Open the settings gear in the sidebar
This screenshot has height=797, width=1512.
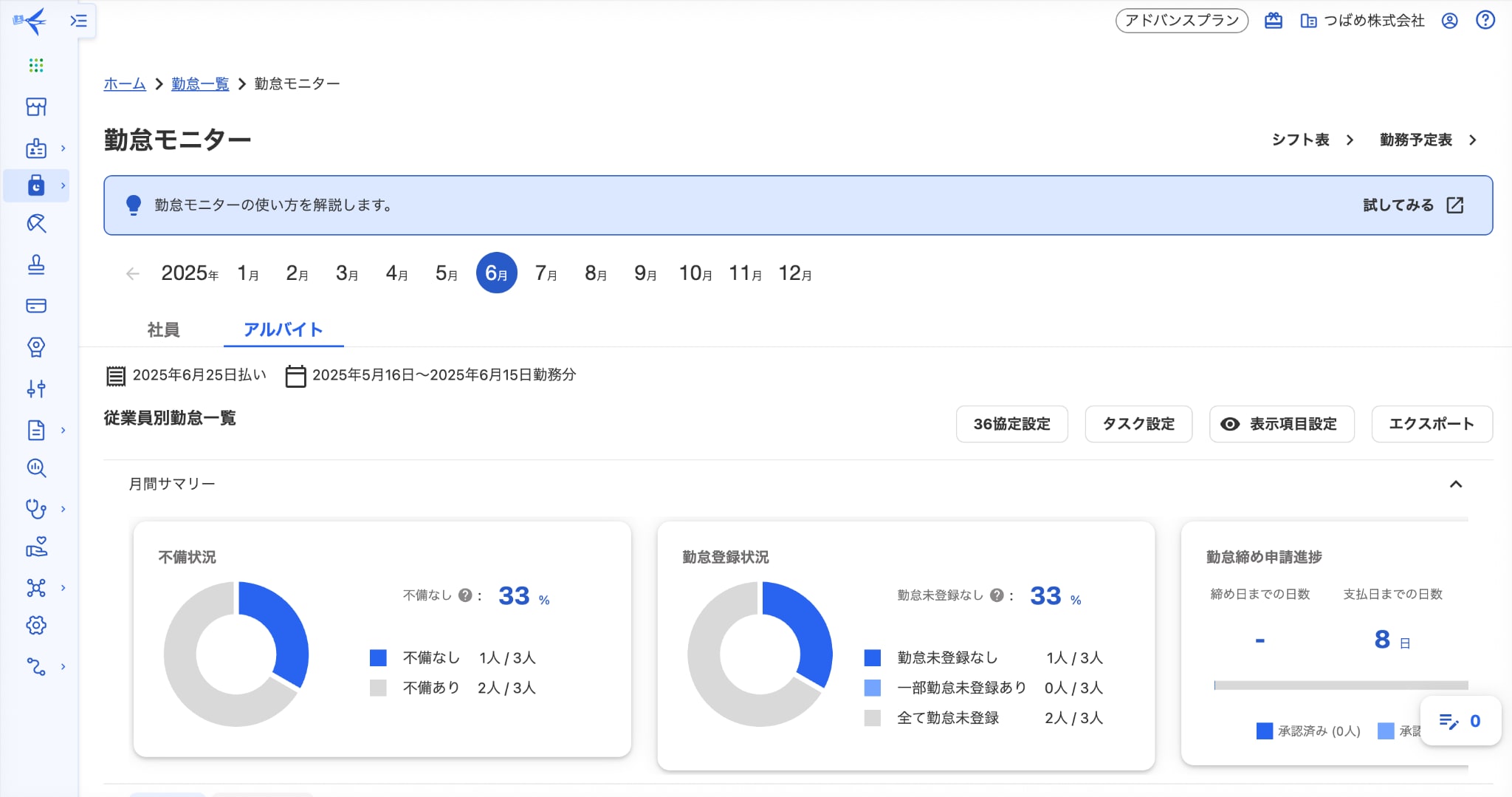pyautogui.click(x=35, y=625)
